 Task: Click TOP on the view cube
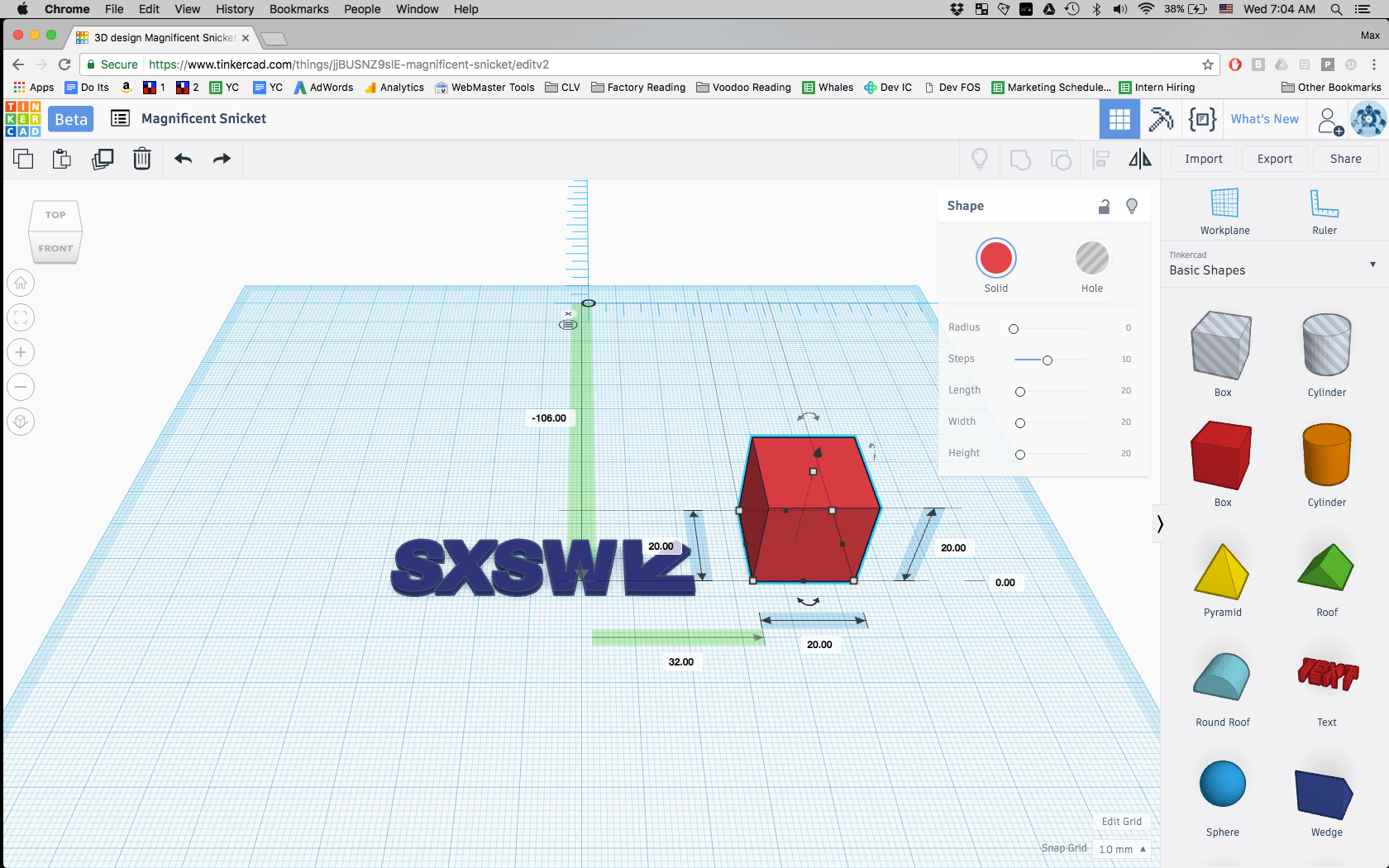pyautogui.click(x=55, y=214)
